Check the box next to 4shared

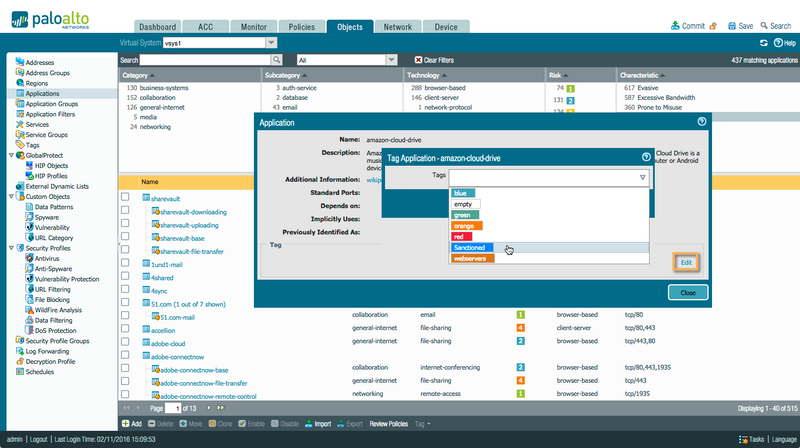coord(125,277)
